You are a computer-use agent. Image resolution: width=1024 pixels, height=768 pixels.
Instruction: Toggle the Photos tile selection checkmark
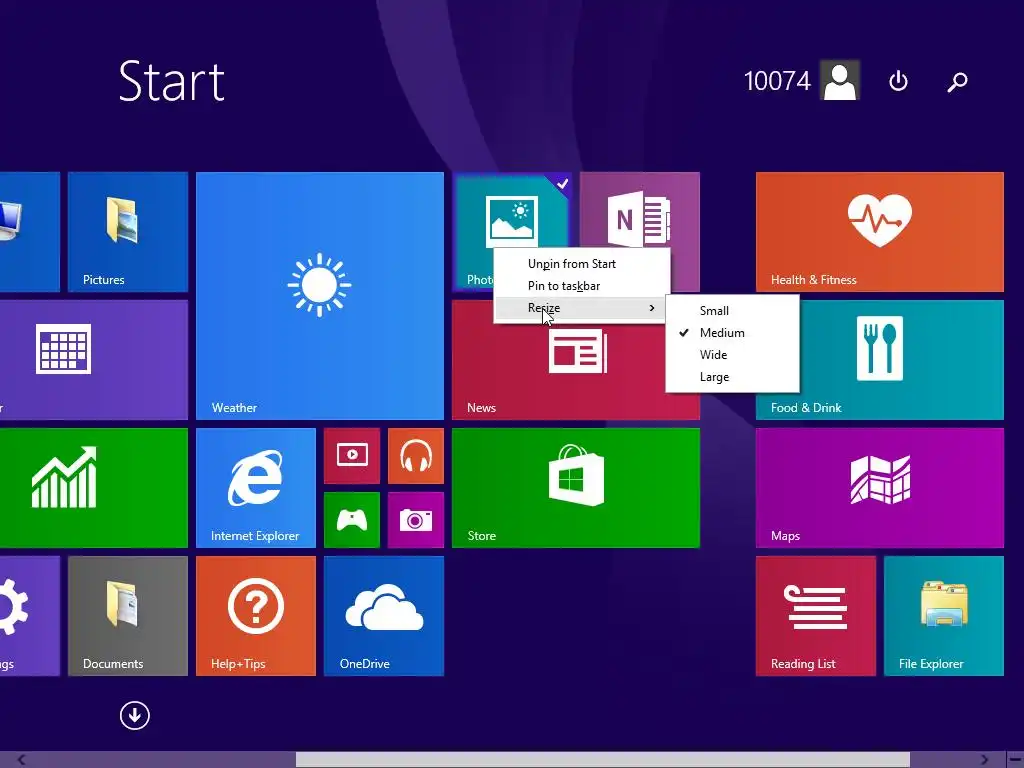(x=562, y=184)
